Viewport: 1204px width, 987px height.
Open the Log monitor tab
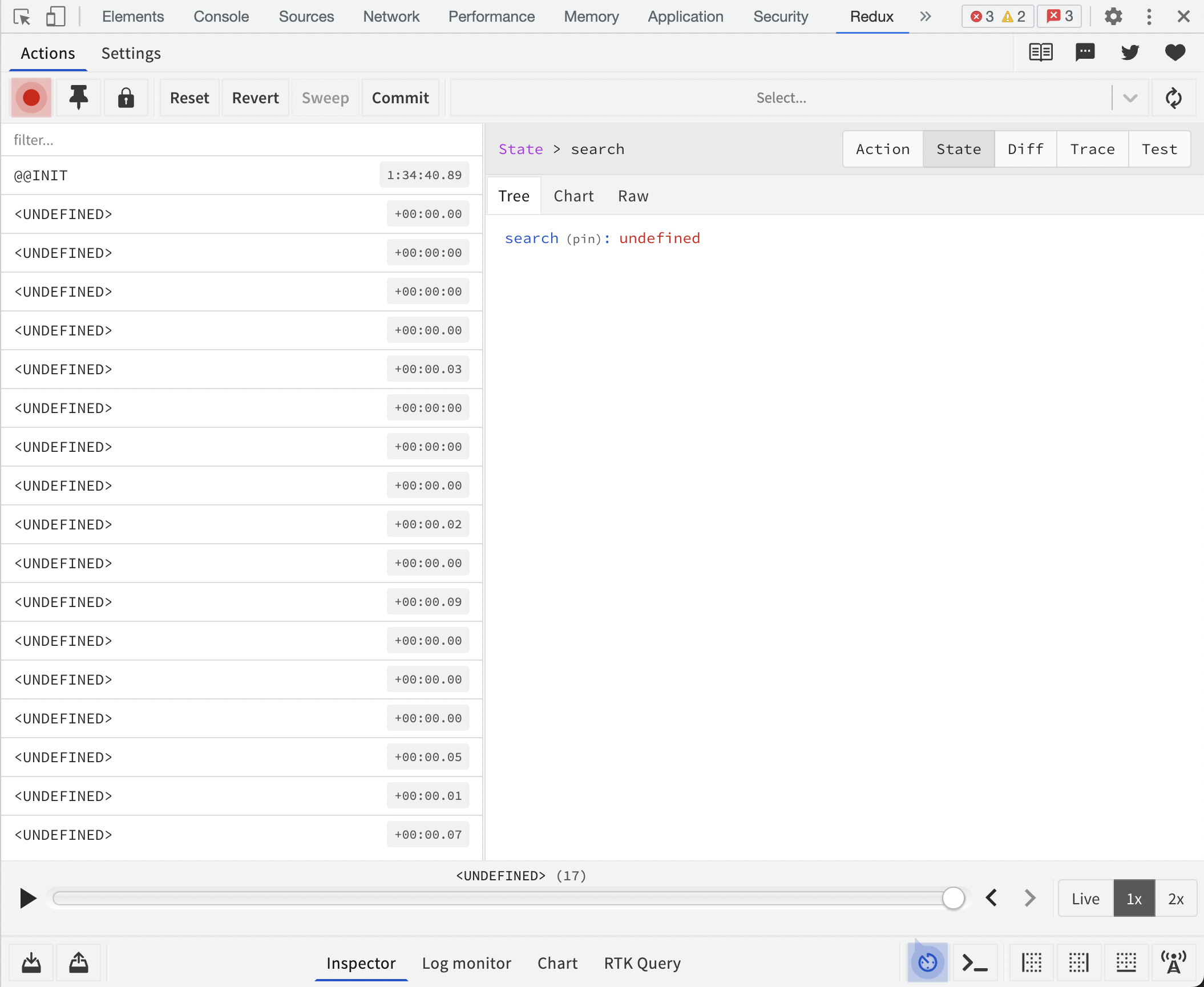tap(466, 963)
